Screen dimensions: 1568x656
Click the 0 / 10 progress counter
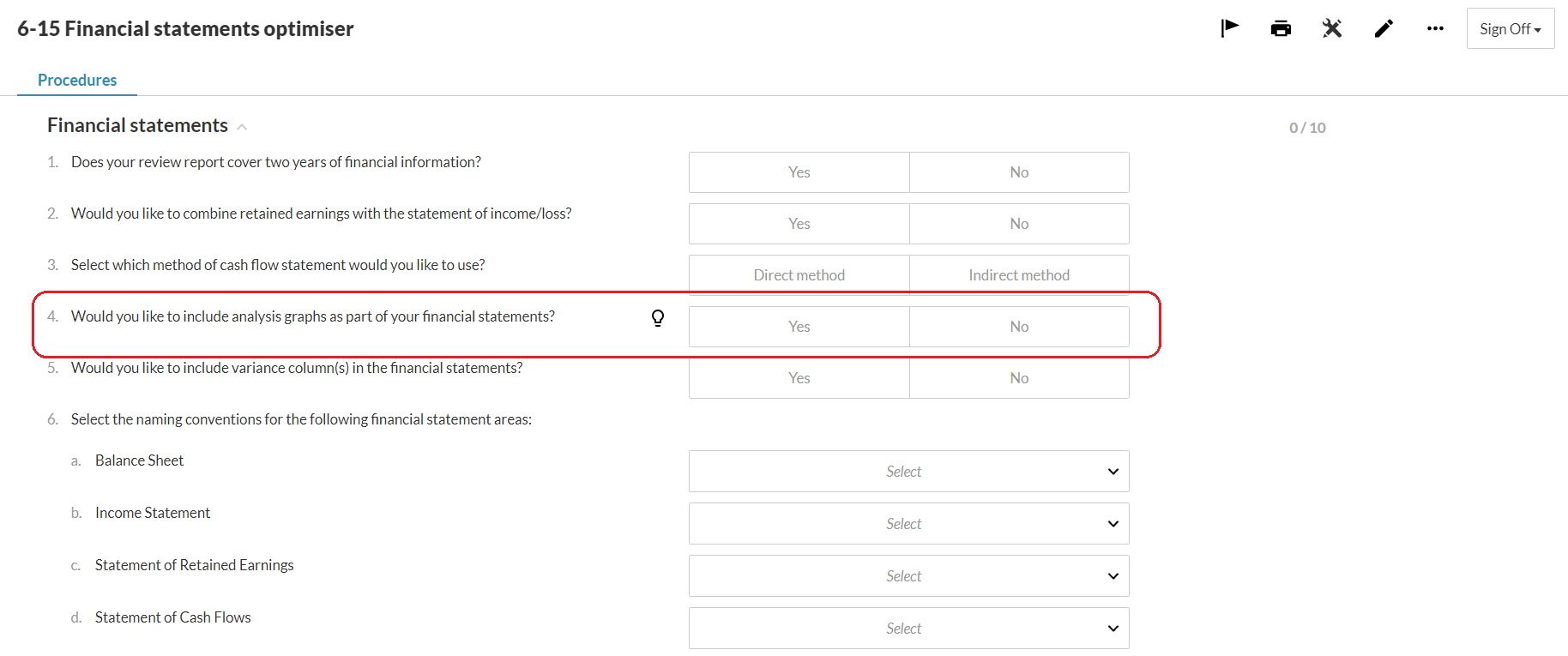[1307, 128]
